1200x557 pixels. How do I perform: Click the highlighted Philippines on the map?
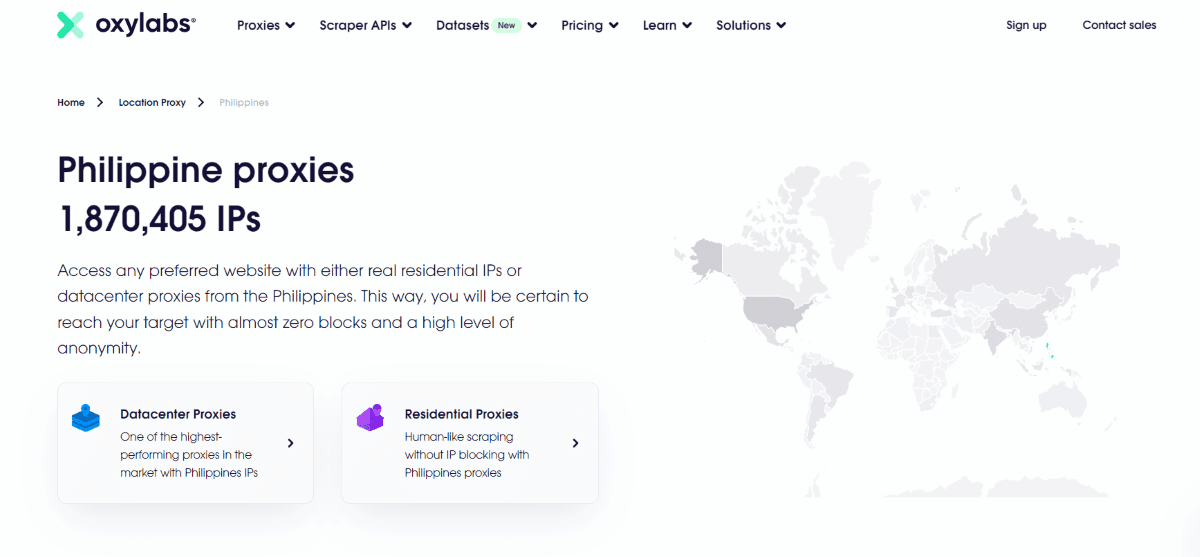tap(1050, 352)
